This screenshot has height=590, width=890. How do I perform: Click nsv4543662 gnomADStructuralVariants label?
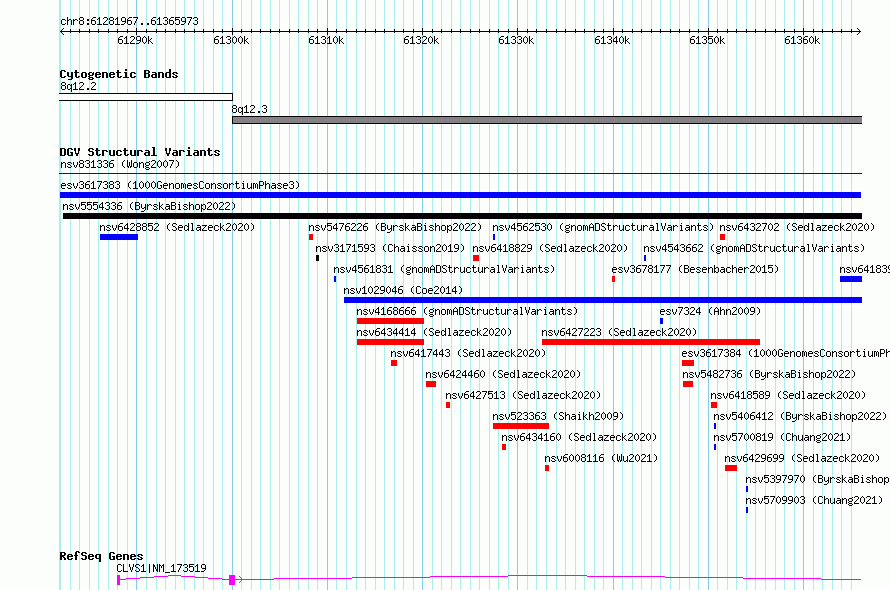tap(754, 248)
